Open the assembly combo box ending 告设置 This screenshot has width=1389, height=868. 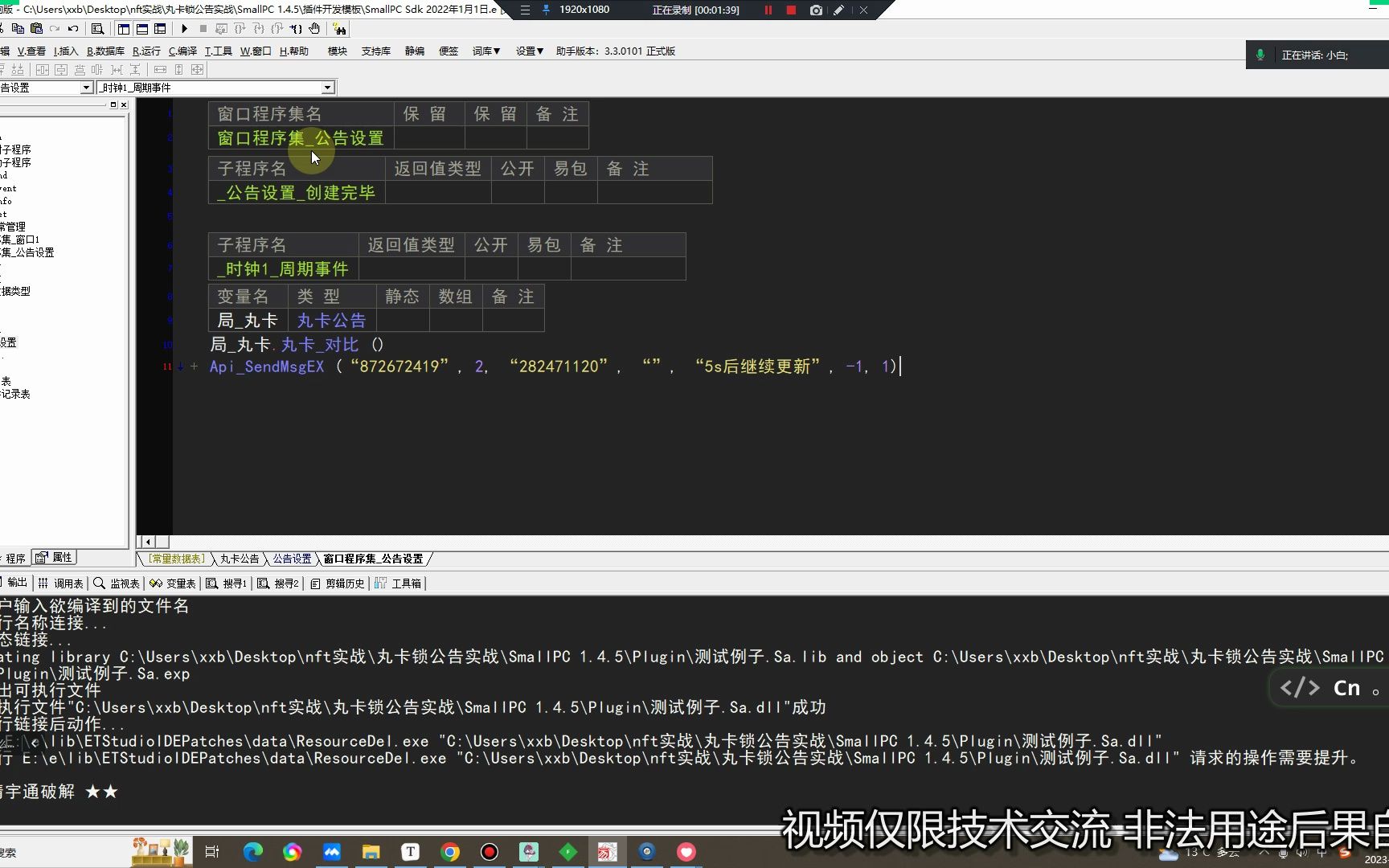point(86,88)
